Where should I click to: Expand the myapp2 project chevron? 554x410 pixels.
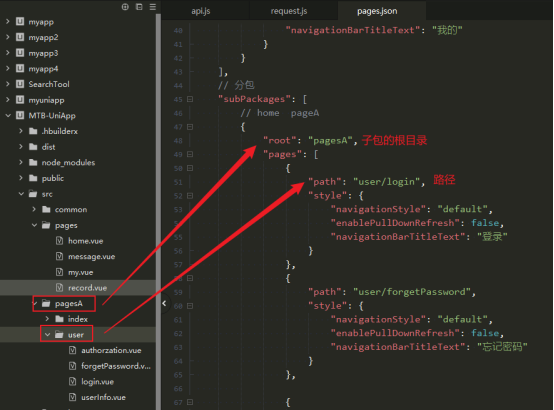tap(8, 37)
